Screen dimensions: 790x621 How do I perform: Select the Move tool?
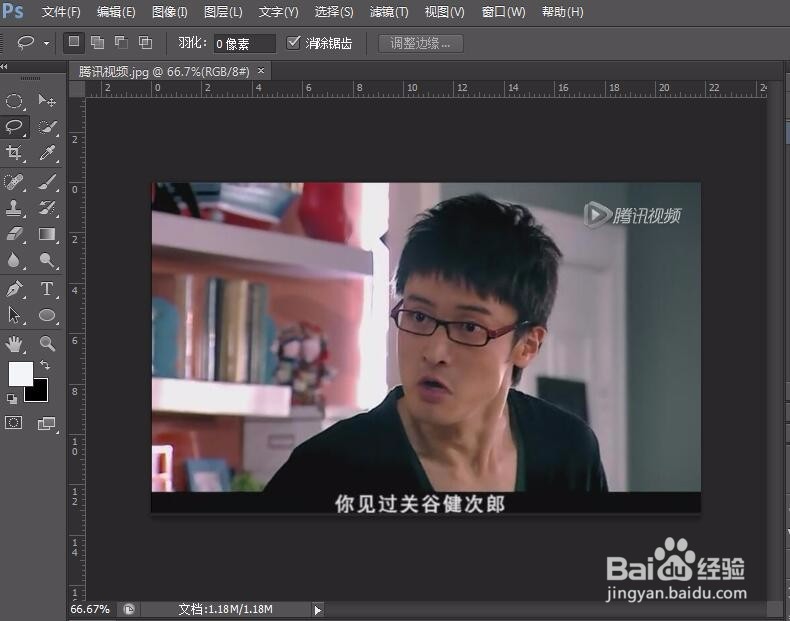pyautogui.click(x=47, y=101)
